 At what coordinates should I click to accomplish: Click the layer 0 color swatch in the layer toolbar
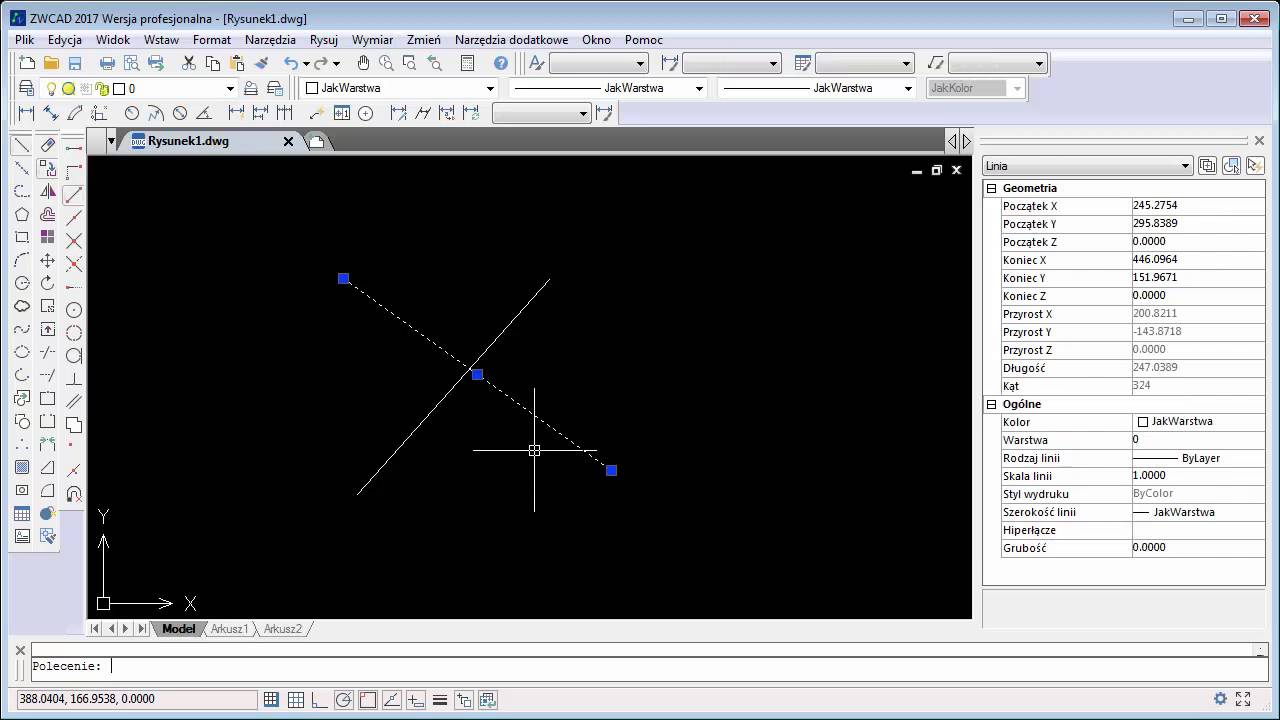(x=119, y=88)
